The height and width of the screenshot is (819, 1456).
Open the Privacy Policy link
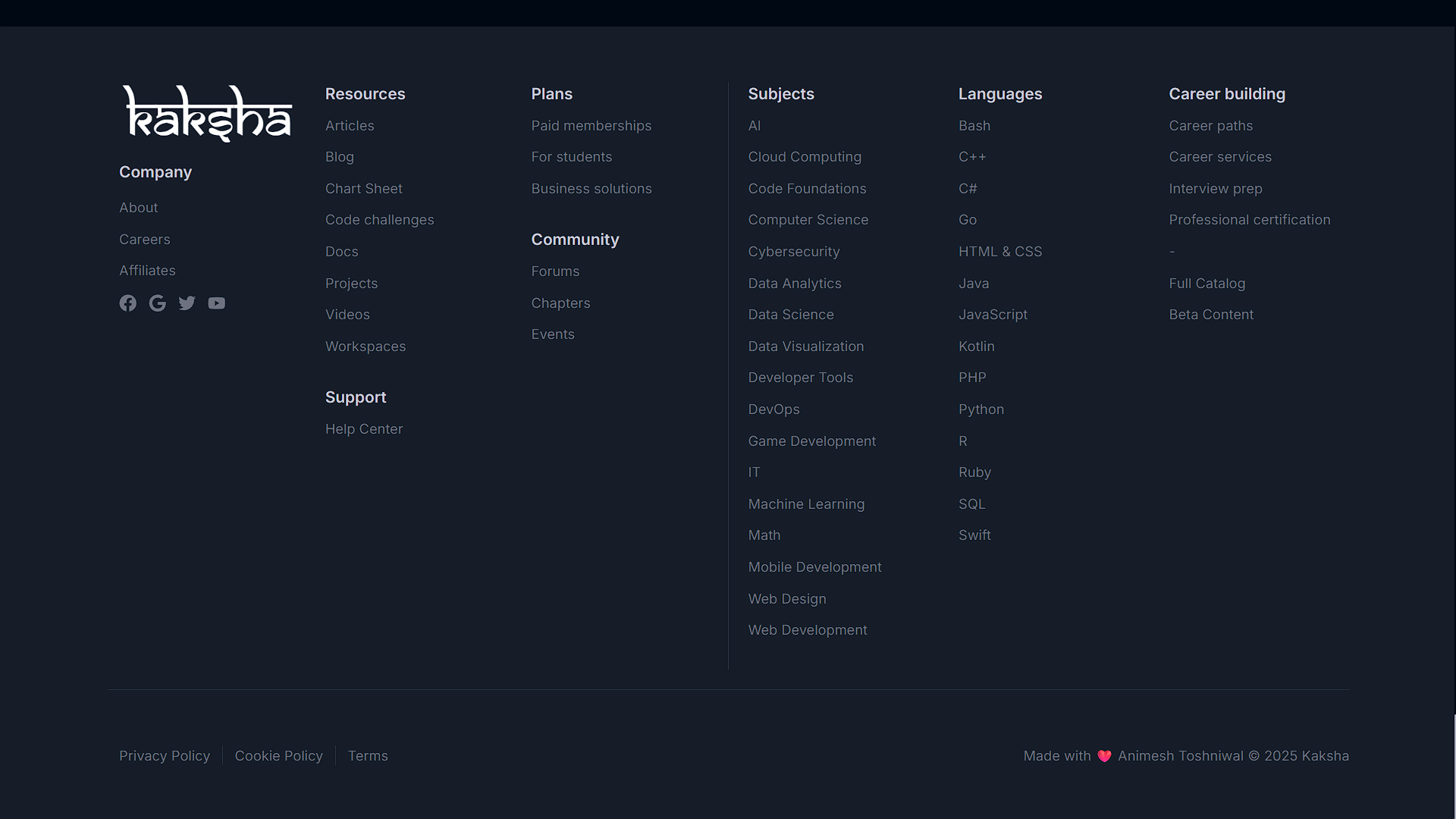point(165,756)
